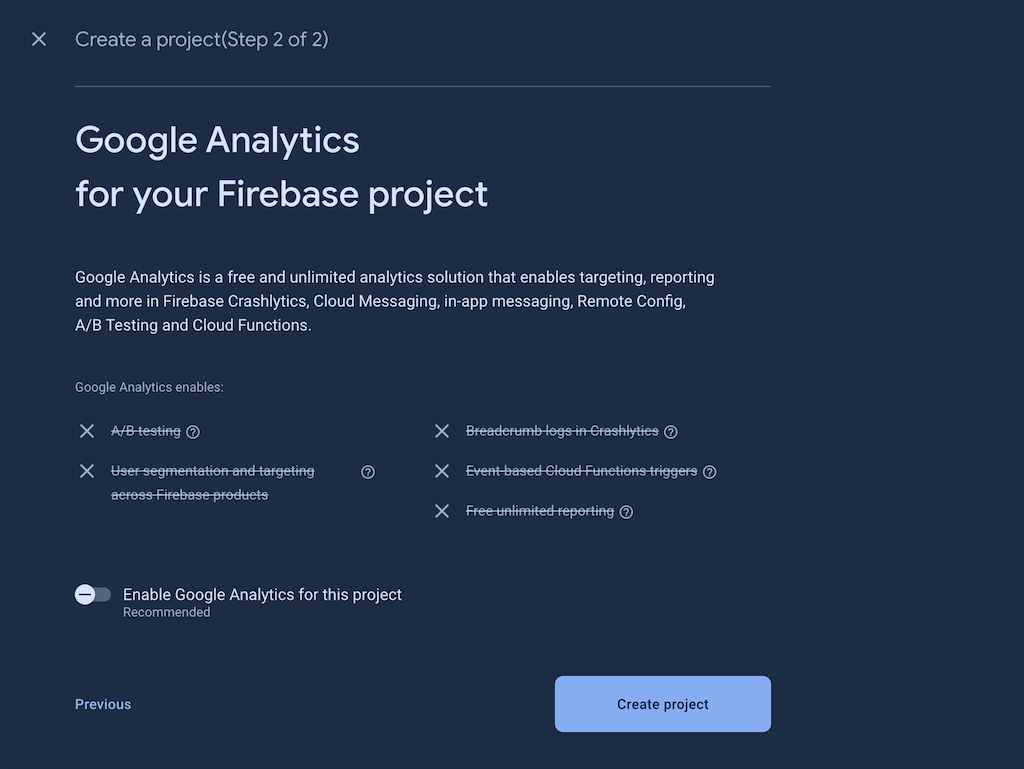The image size is (1024, 769).
Task: Click the X mark beside Event-based Cloud Functions
Action: [442, 471]
